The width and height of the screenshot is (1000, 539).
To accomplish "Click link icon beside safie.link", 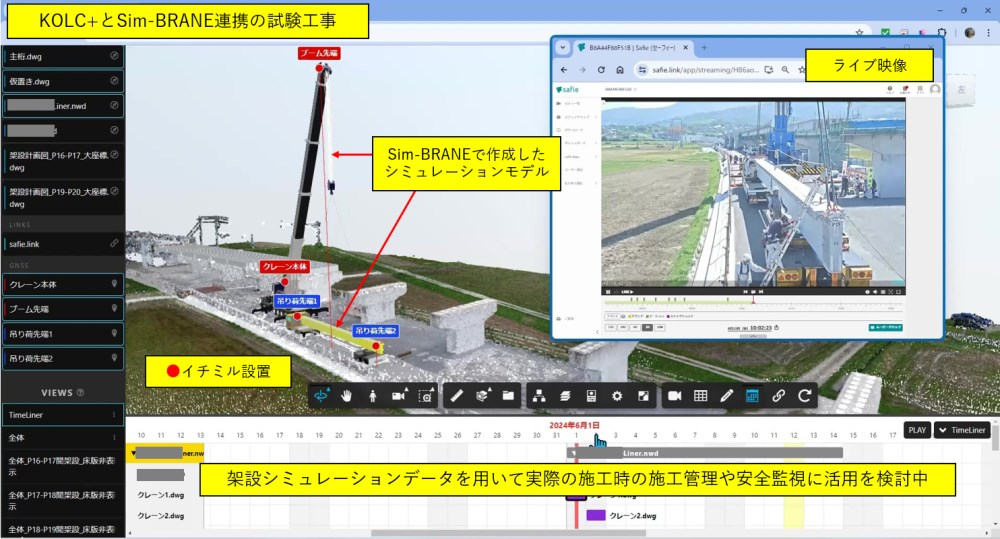I will 114,244.
